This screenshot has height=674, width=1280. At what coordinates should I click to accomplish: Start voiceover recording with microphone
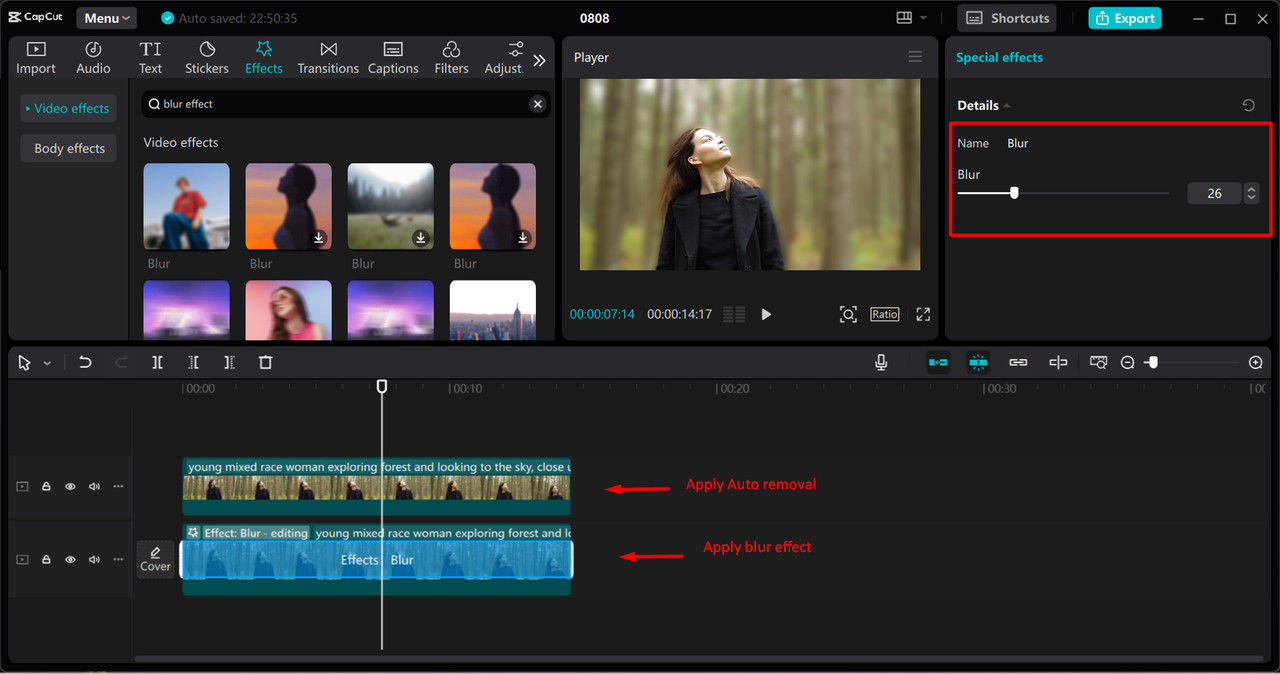881,362
